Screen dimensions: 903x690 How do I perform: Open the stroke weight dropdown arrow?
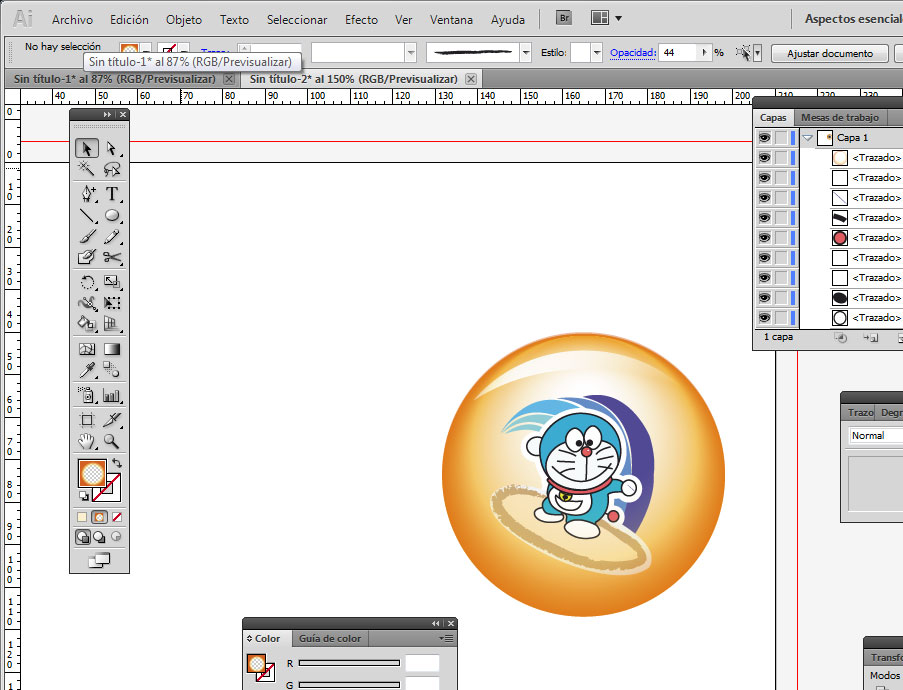pyautogui.click(x=411, y=53)
